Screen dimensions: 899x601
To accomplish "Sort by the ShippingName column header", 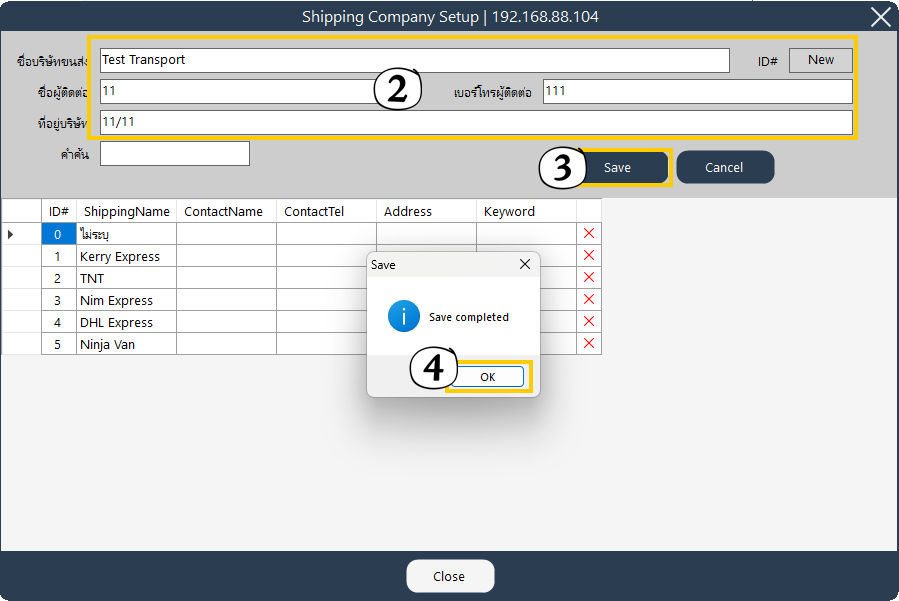I will 127,211.
